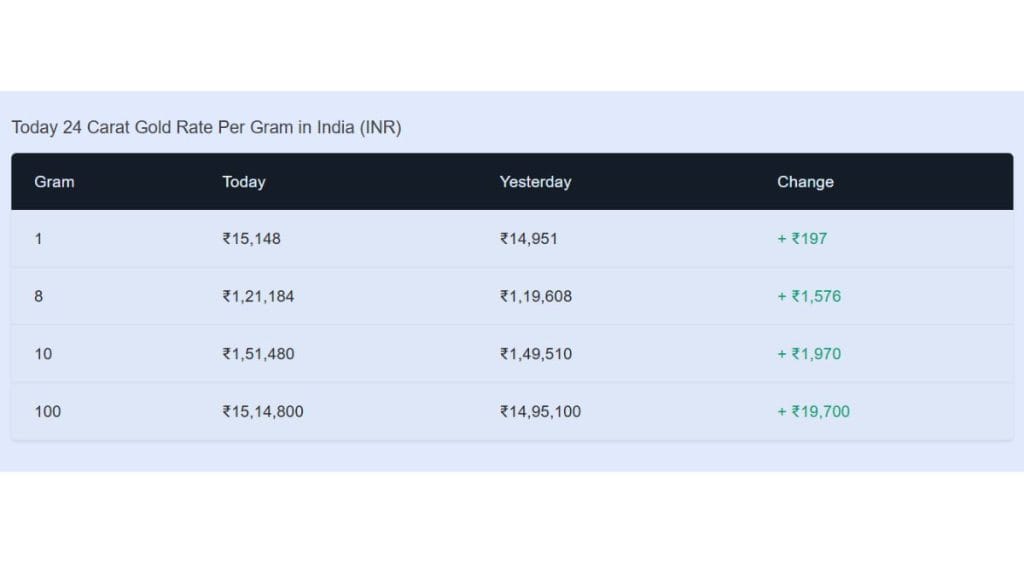Click the + ₹19,700 change value
This screenshot has height=576, width=1024.
tap(813, 412)
